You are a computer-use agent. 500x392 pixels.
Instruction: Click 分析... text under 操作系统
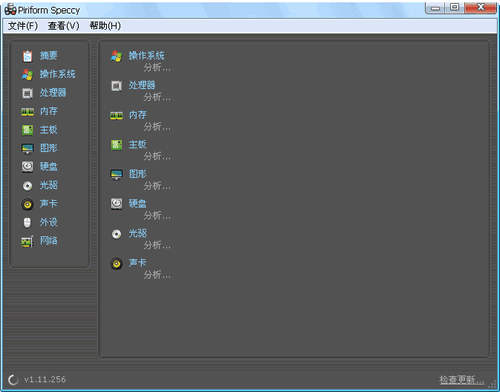[x=157, y=68]
